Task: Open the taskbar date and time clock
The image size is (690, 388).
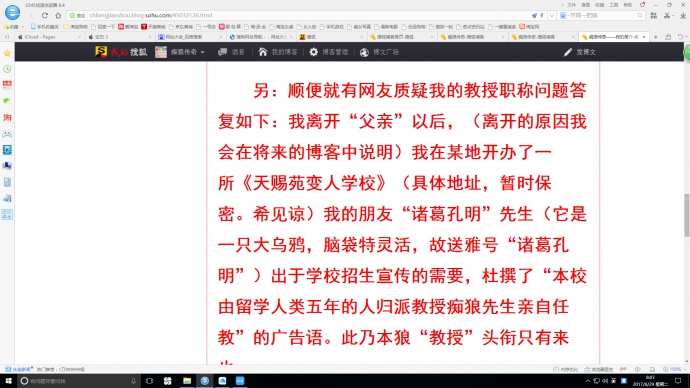Action: [650, 381]
